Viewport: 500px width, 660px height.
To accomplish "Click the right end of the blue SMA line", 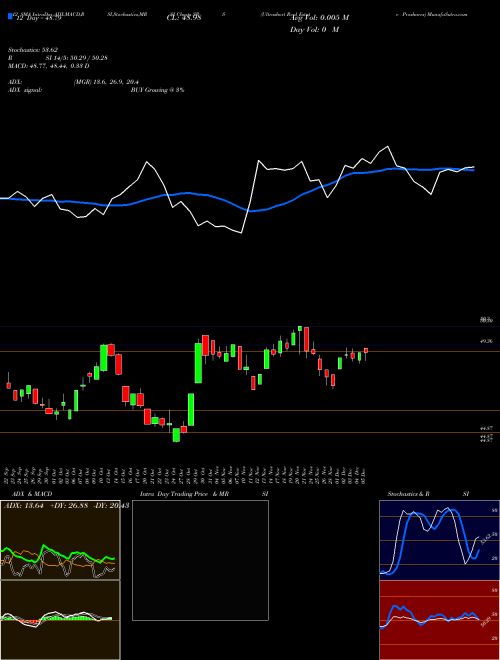I will [473, 170].
